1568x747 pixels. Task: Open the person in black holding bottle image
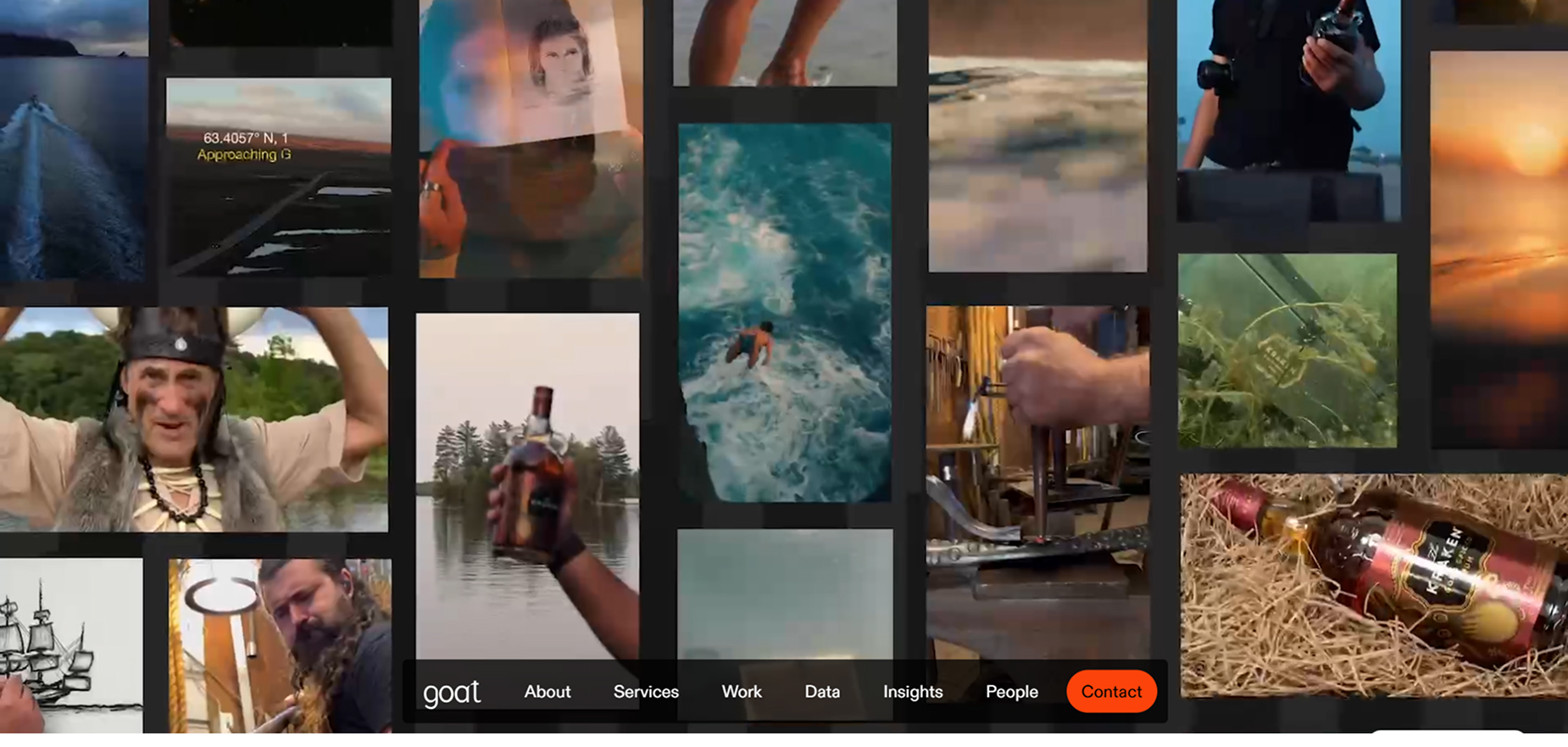(x=1289, y=110)
